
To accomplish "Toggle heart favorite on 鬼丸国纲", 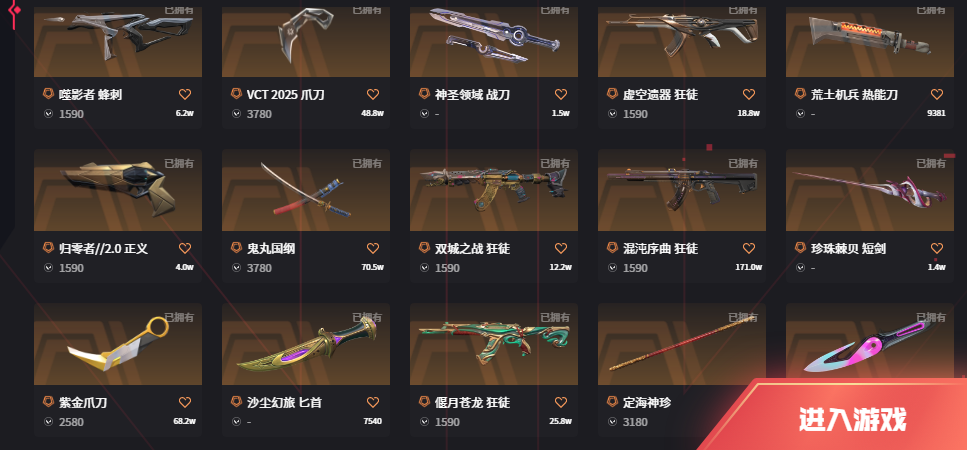I will point(372,248).
